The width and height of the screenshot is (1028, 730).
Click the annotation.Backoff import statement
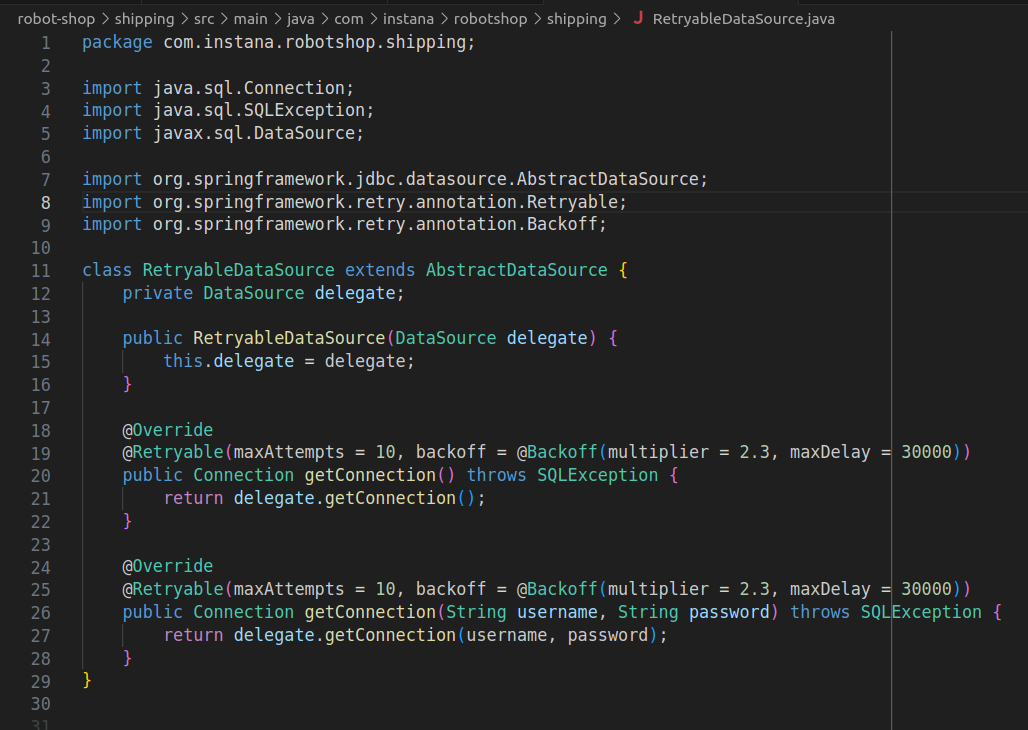(x=344, y=224)
